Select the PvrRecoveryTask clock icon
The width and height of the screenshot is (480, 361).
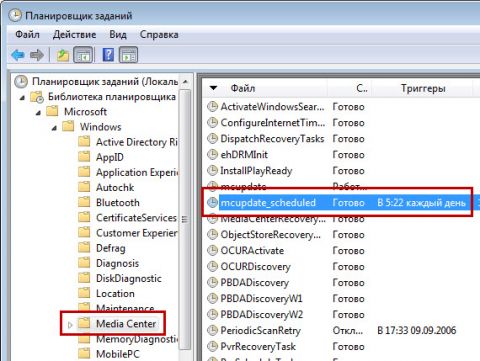[212, 347]
